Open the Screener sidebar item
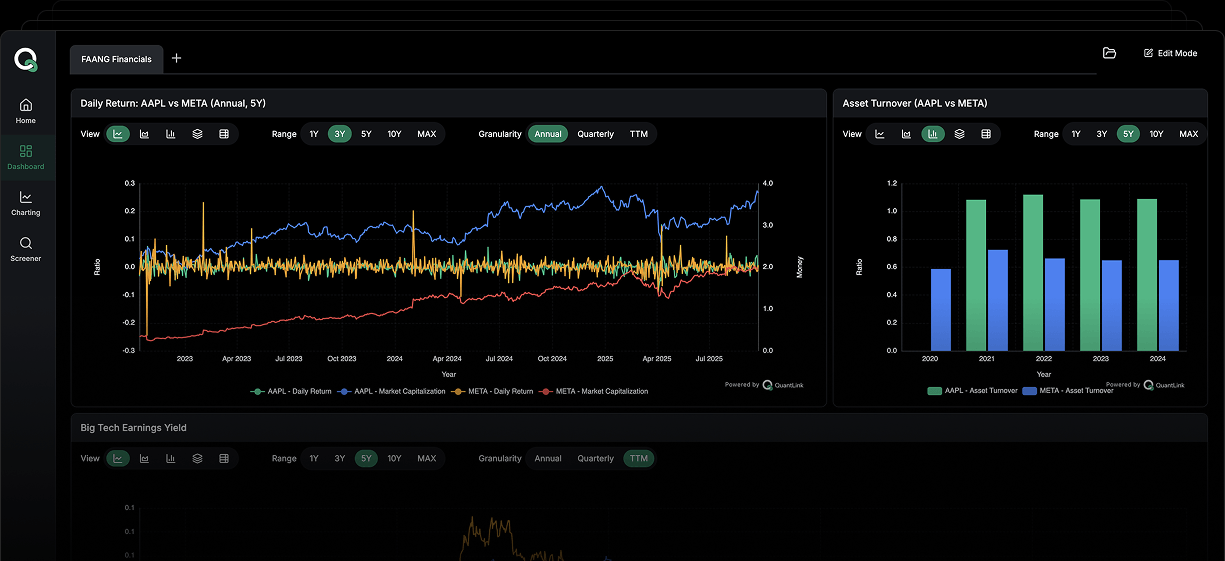The width and height of the screenshot is (1225, 561). (26, 249)
